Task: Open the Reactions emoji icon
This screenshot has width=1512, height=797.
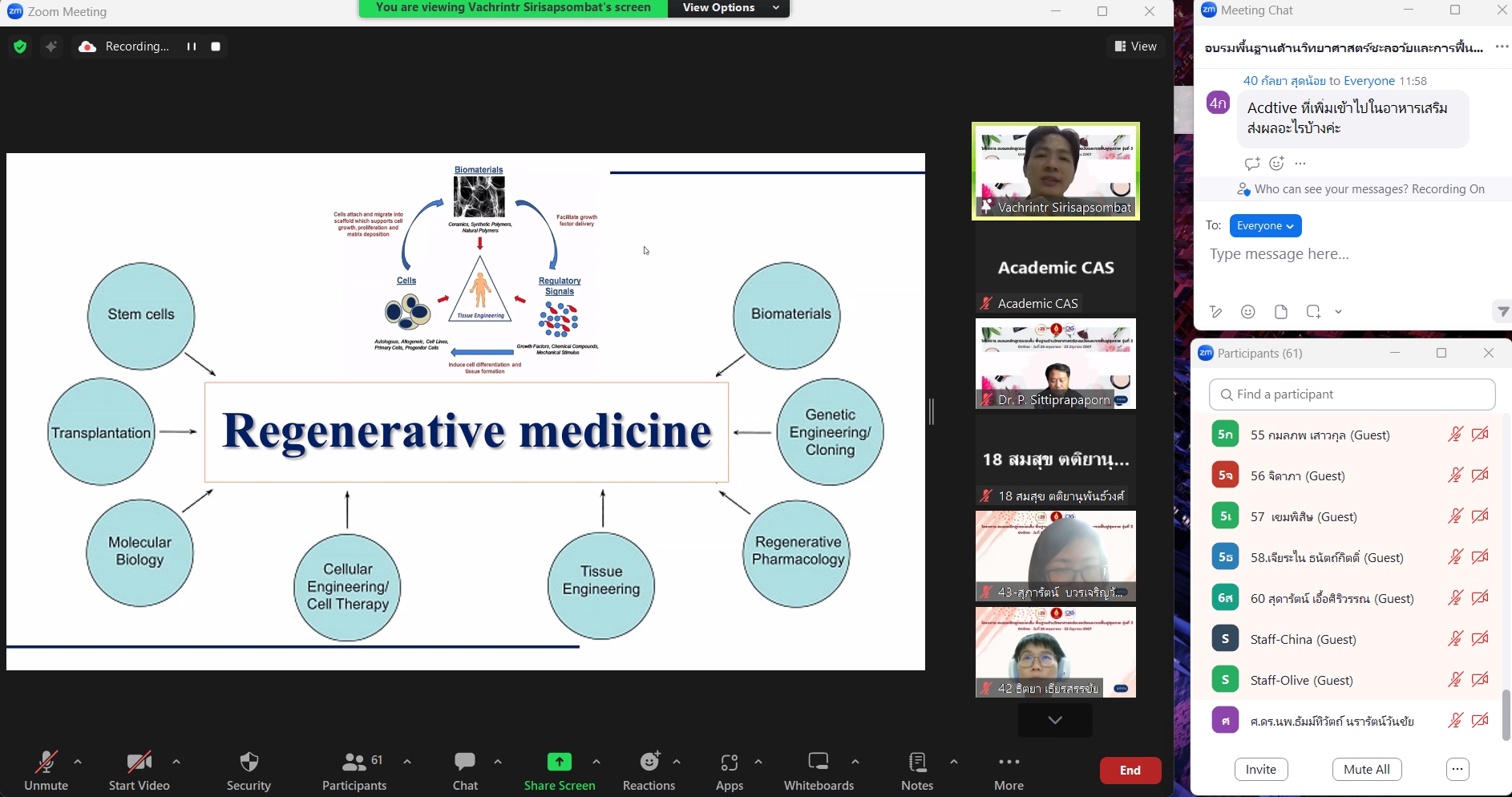Action: 649,763
